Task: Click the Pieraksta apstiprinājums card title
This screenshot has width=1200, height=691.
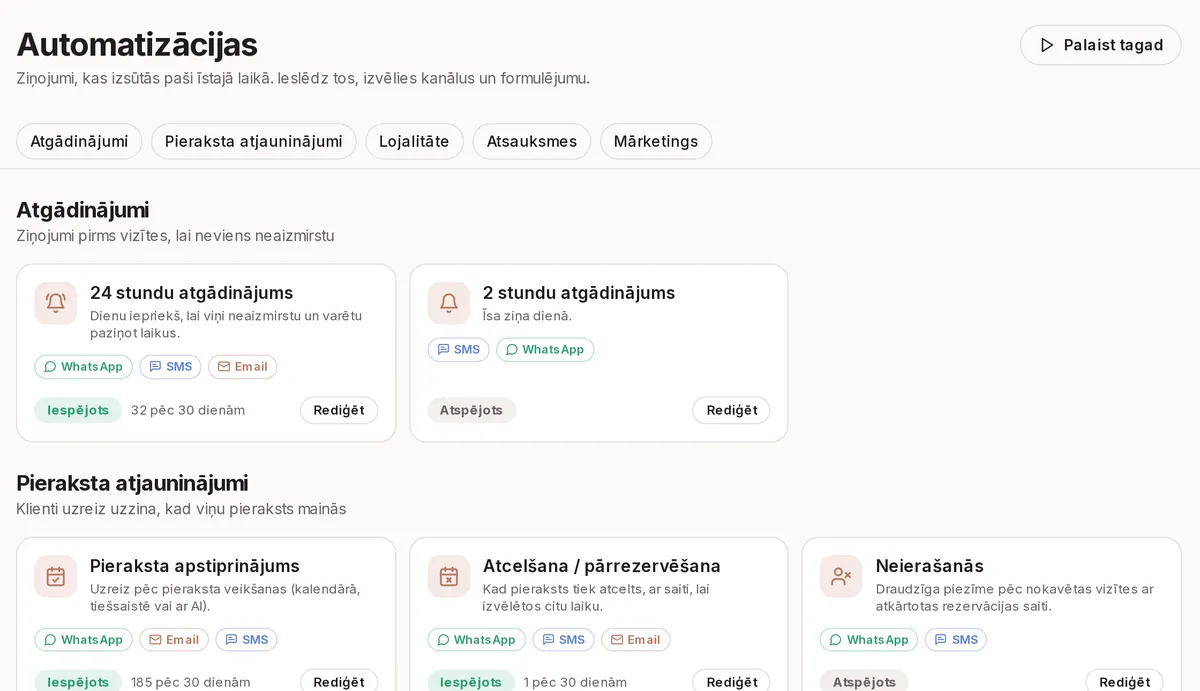Action: (x=195, y=566)
